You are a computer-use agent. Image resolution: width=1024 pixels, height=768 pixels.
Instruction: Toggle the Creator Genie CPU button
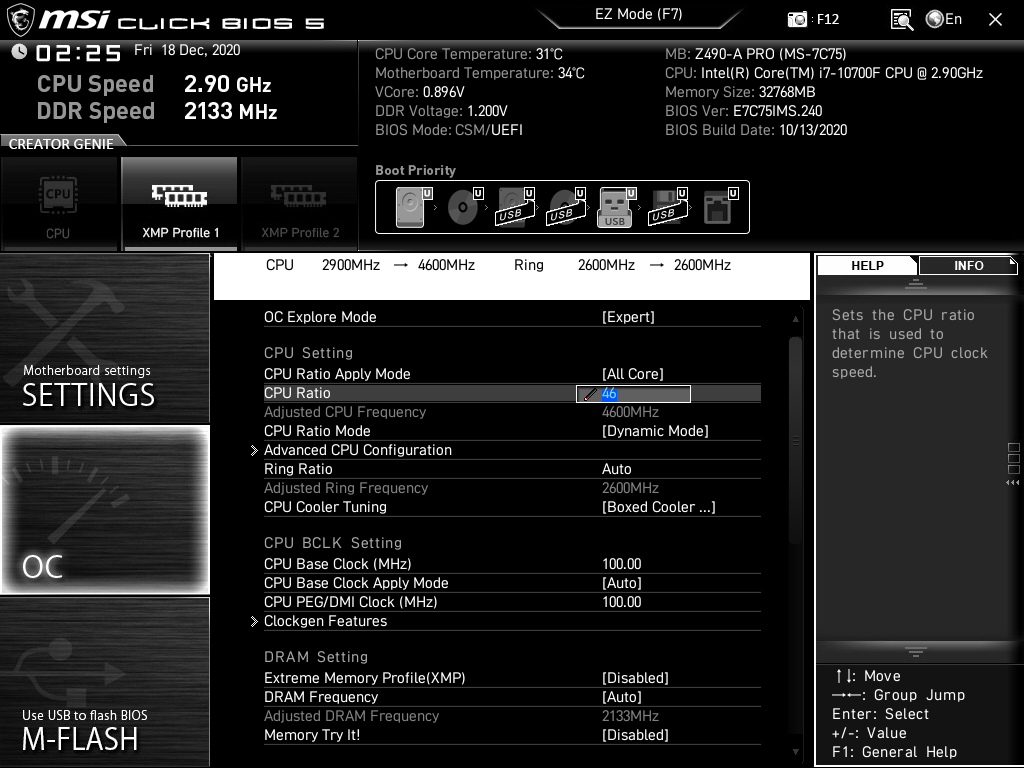(x=59, y=203)
